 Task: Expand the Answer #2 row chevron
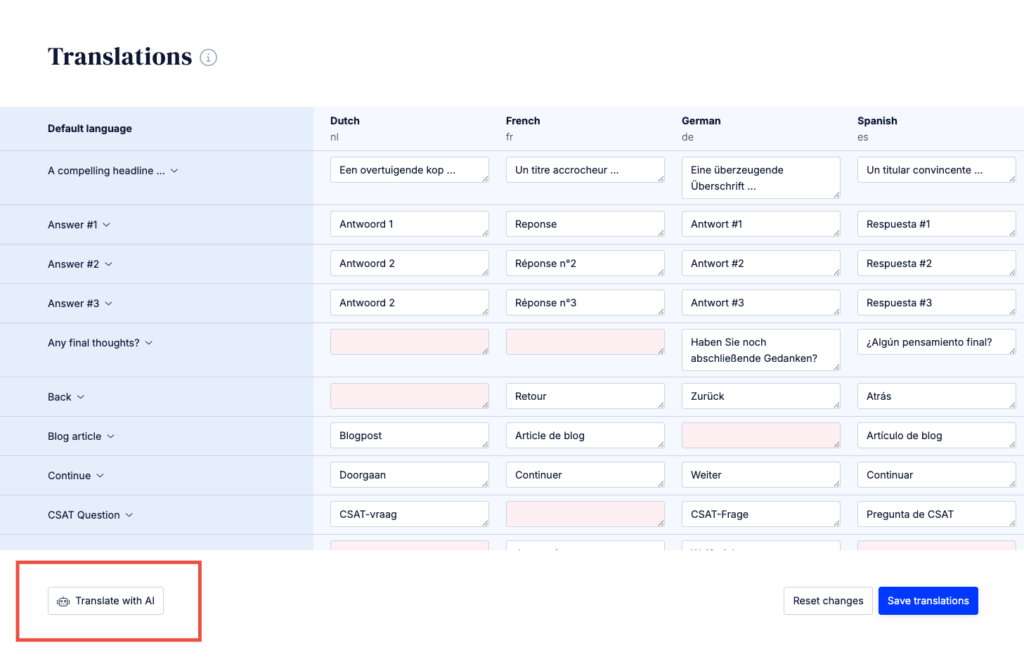coord(108,264)
